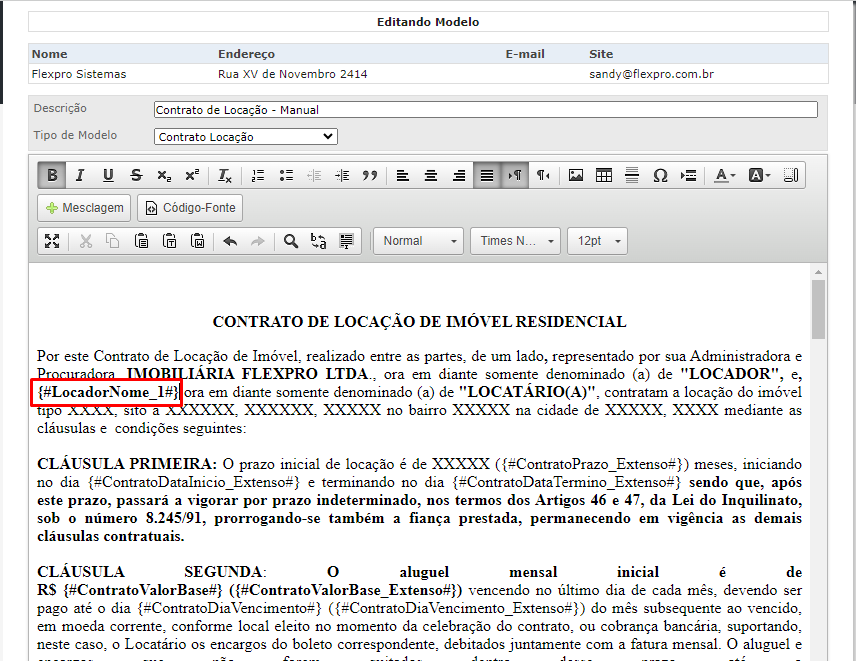856x661 pixels.
Task: Toggle left-to-right text direction
Action: point(515,175)
